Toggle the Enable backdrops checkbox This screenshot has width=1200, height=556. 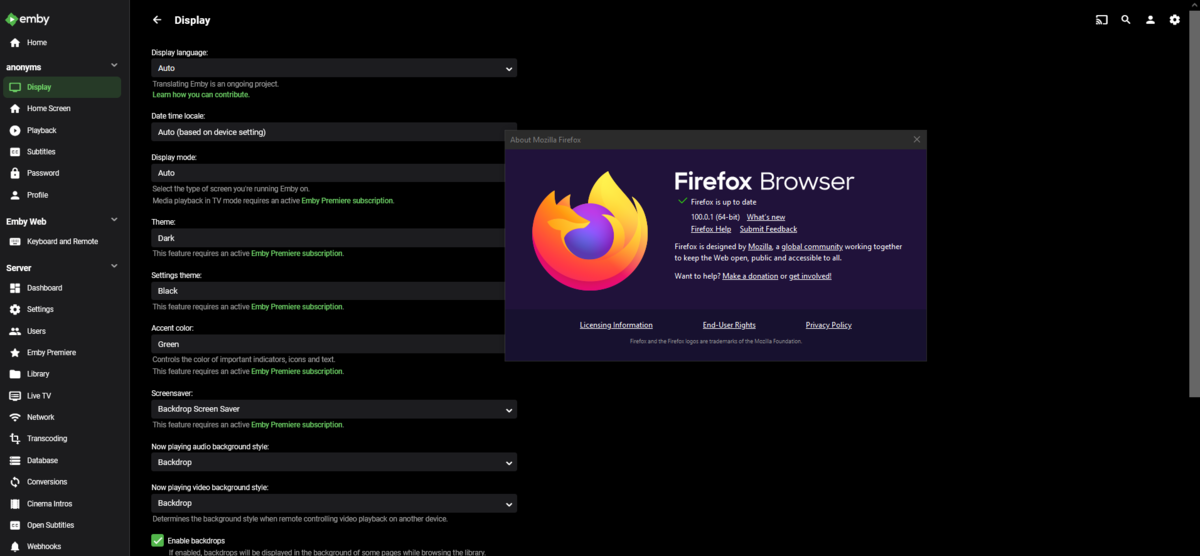158,541
